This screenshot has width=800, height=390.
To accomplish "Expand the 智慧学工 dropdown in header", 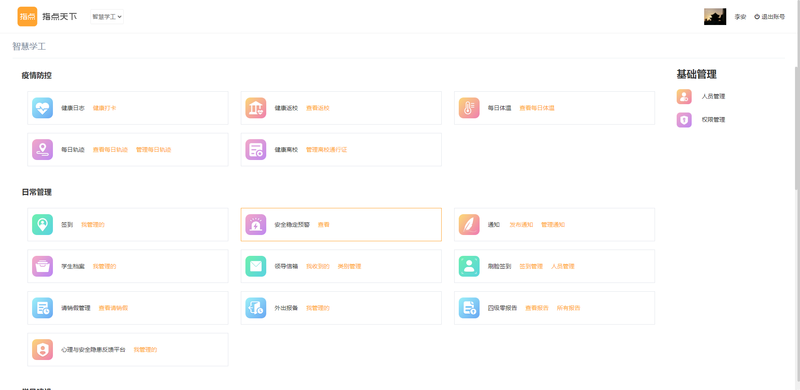I will coord(107,16).
